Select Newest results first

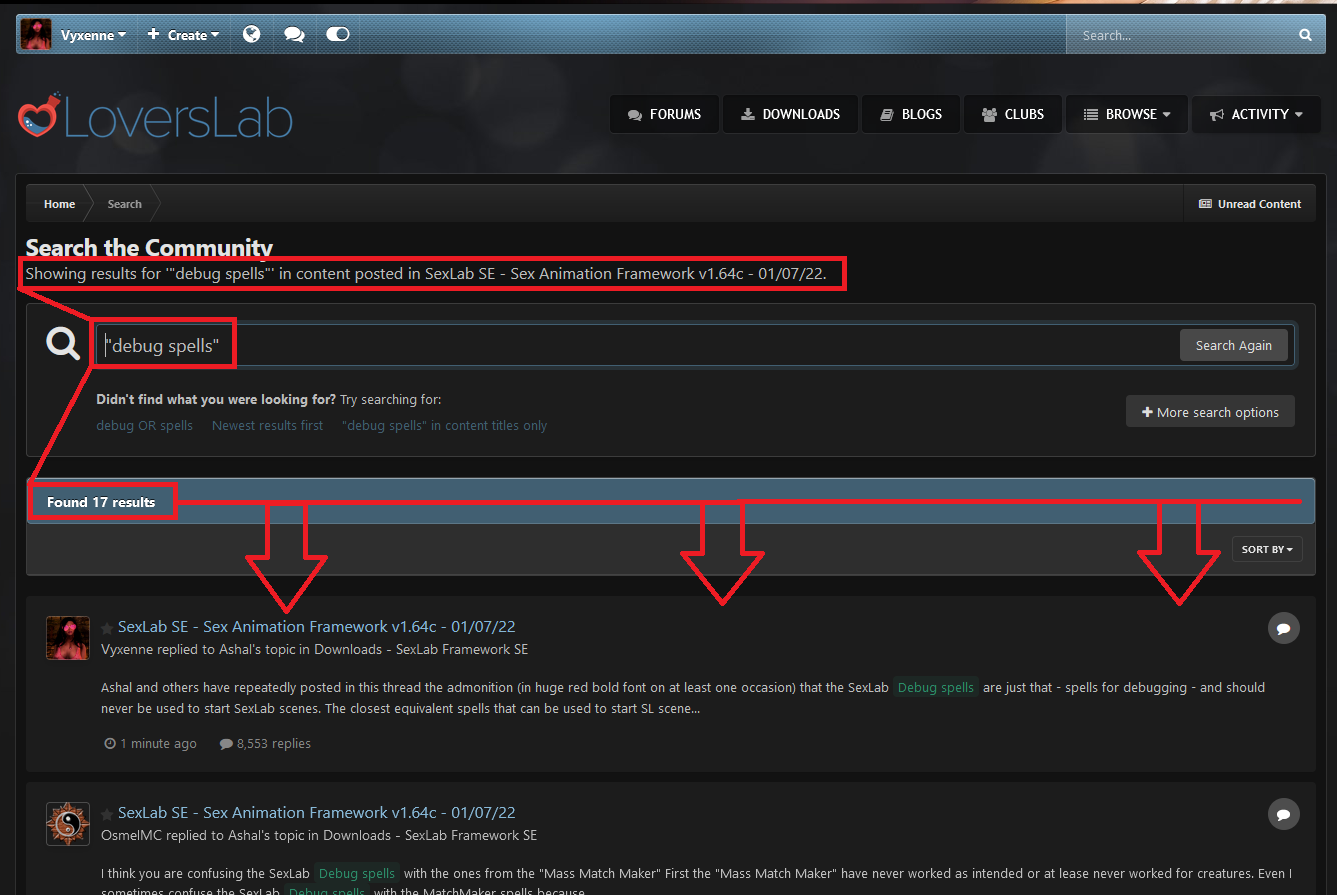[x=268, y=426]
